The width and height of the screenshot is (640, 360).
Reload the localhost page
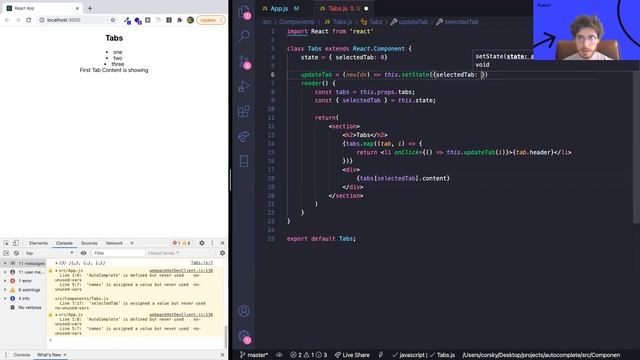point(29,20)
